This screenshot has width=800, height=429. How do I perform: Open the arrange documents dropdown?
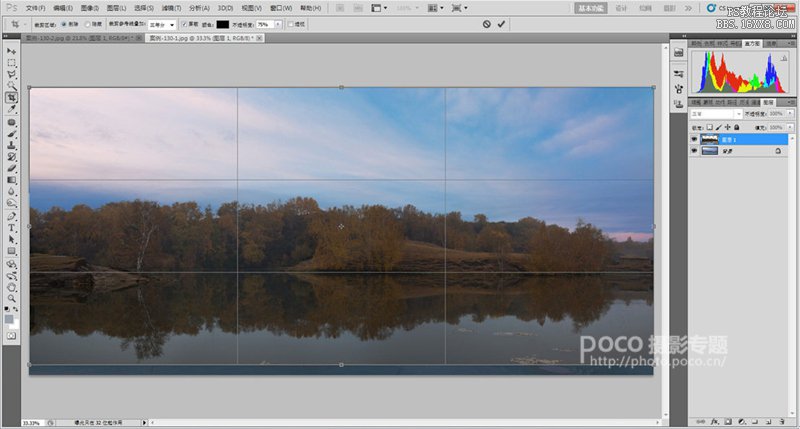tap(435, 8)
